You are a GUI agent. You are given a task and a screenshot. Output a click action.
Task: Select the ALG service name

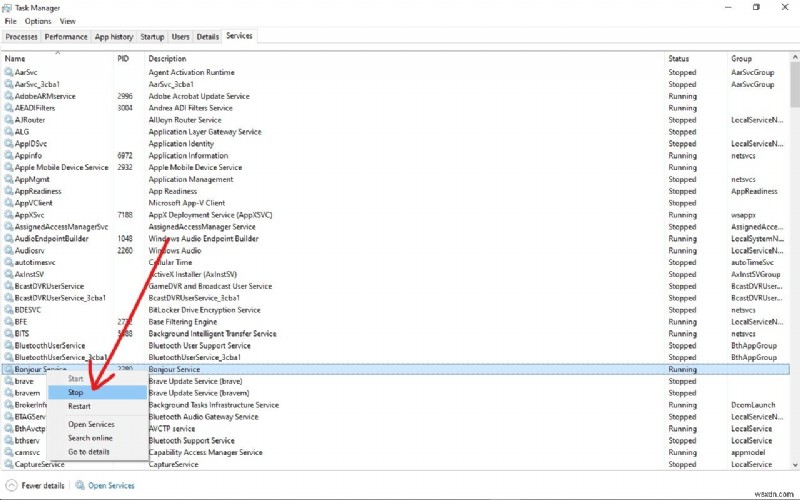(x=22, y=132)
